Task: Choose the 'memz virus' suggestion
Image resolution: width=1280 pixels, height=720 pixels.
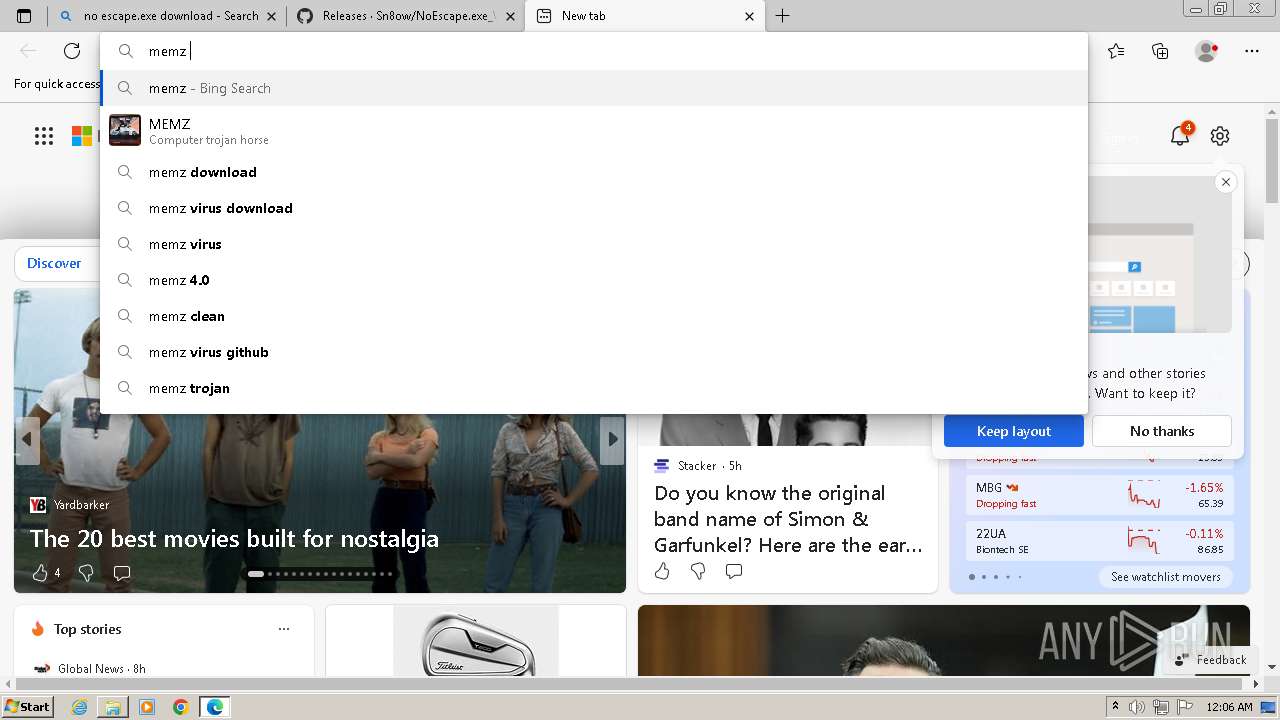Action: tap(594, 244)
